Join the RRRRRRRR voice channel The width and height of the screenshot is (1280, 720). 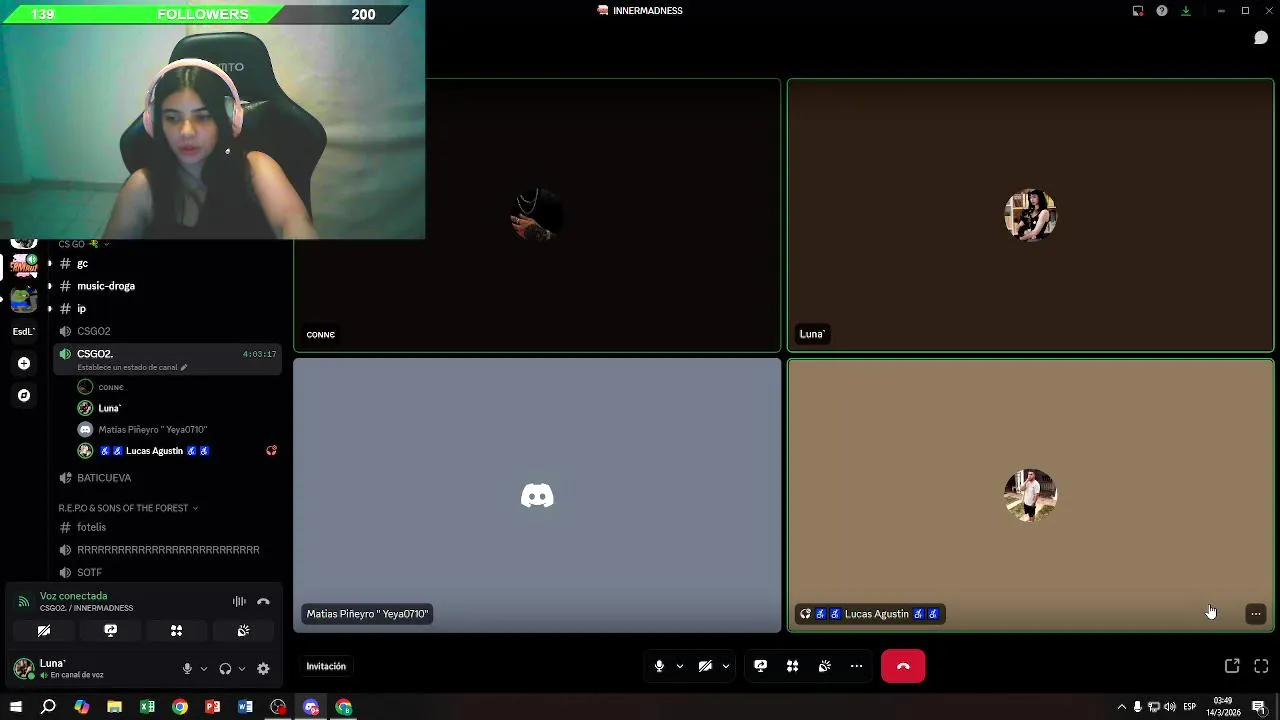167,550
